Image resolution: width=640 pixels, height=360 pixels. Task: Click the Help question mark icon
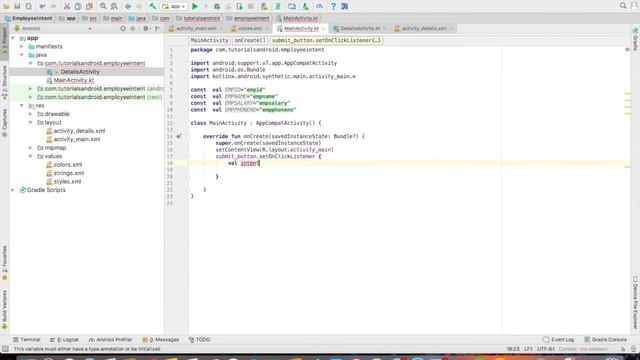point(333,6)
